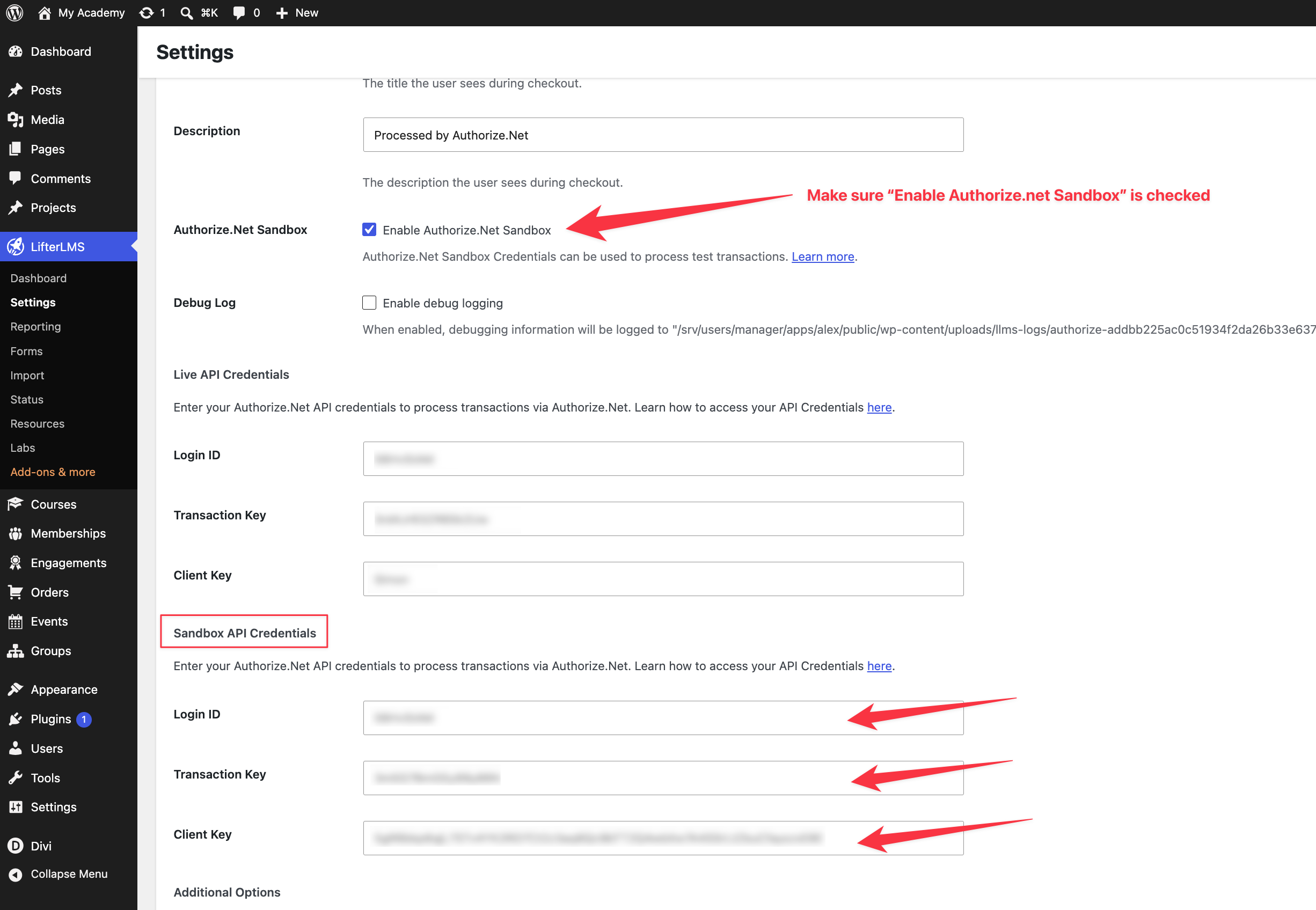The height and width of the screenshot is (910, 1316).
Task: Click the Appearance paintbrush icon
Action: [x=16, y=689]
